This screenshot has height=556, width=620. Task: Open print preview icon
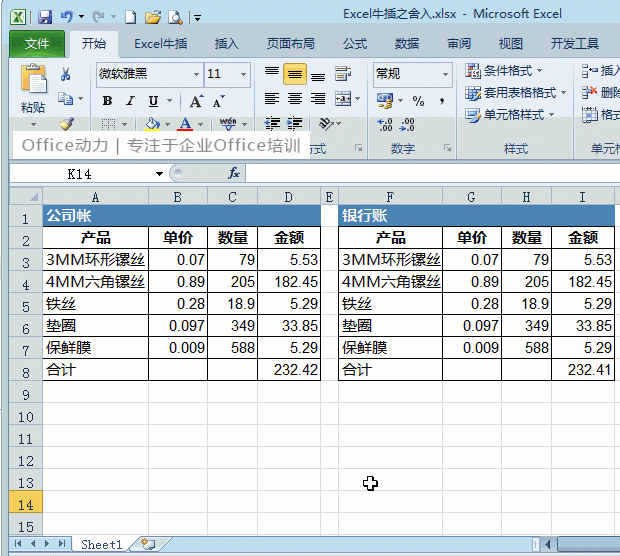pos(175,17)
